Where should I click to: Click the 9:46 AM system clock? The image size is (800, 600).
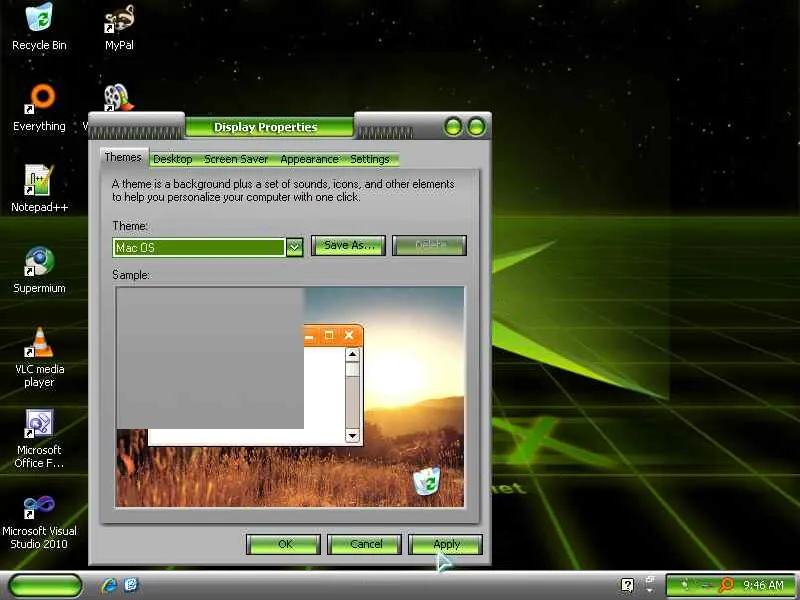[763, 585]
